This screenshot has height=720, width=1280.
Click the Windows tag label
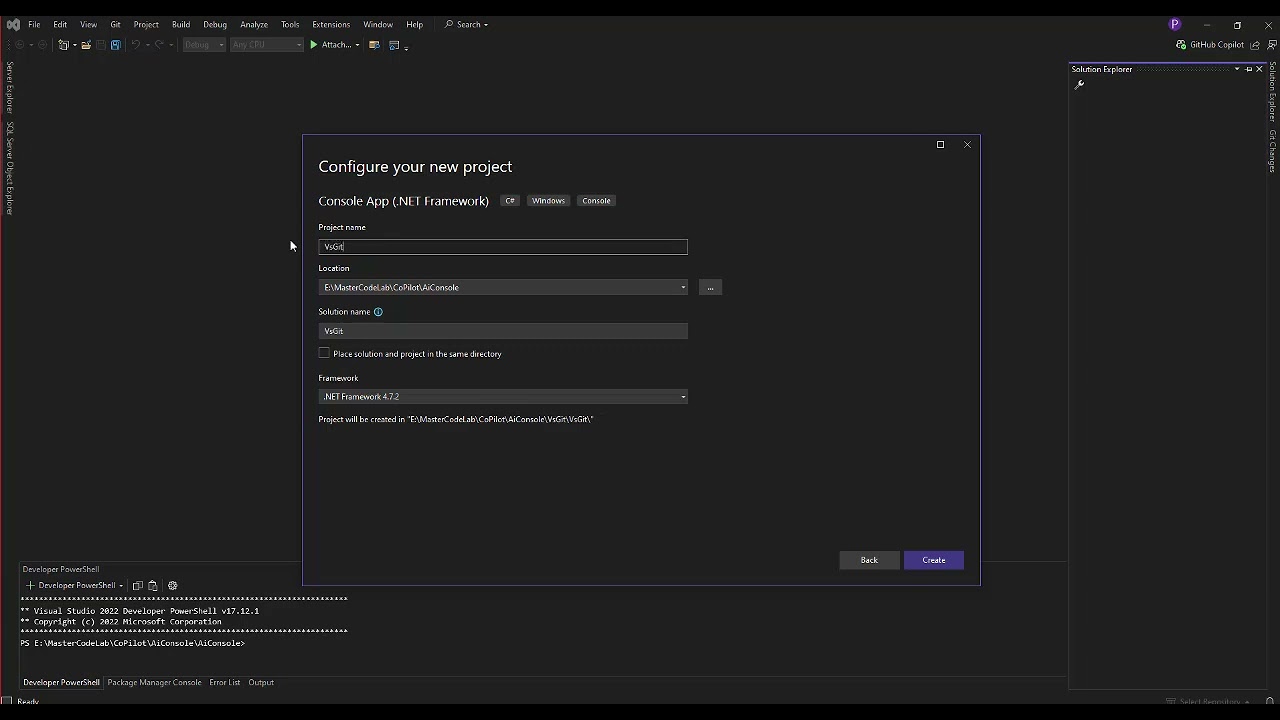(548, 201)
